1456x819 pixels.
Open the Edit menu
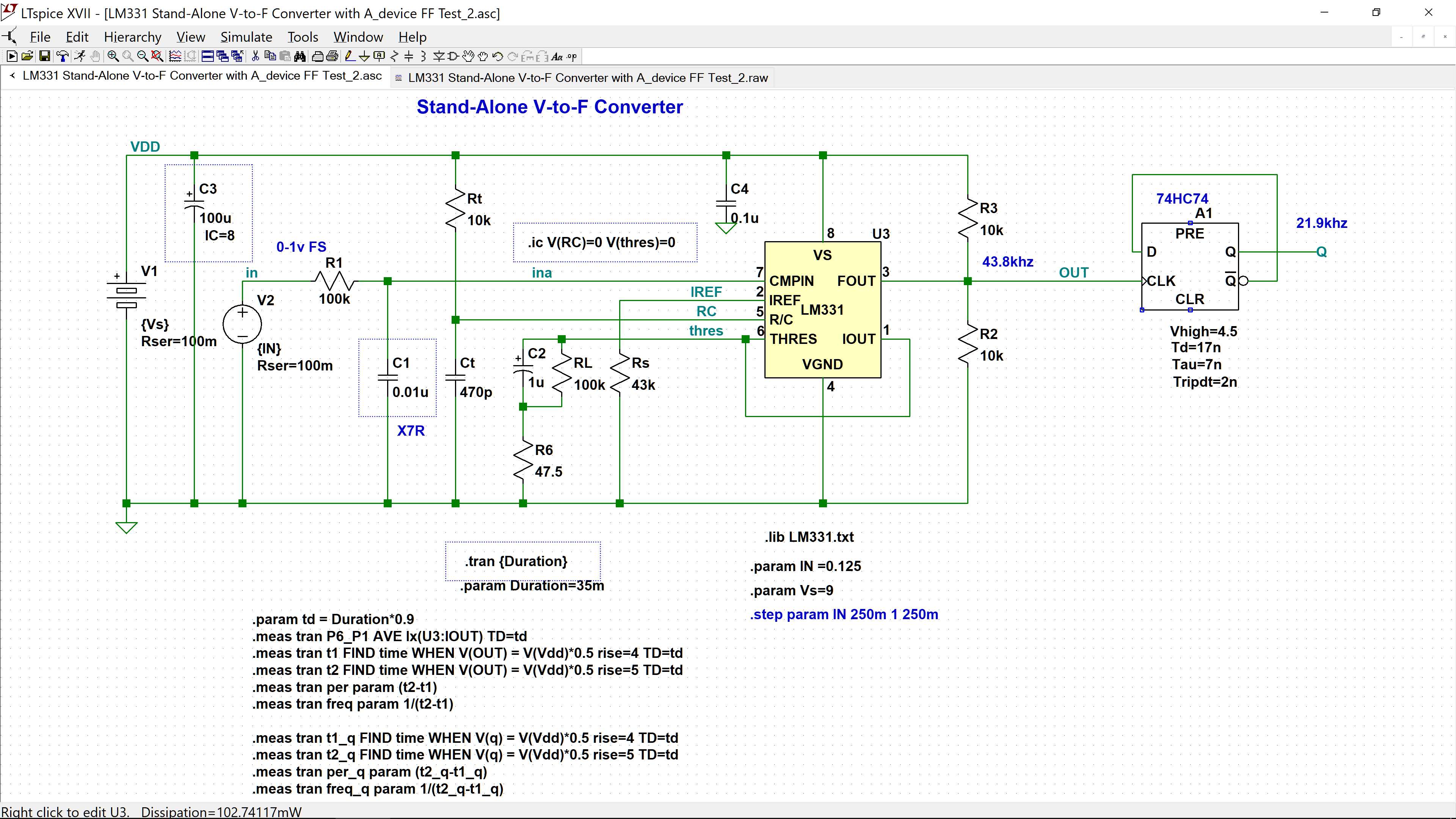coord(77,37)
